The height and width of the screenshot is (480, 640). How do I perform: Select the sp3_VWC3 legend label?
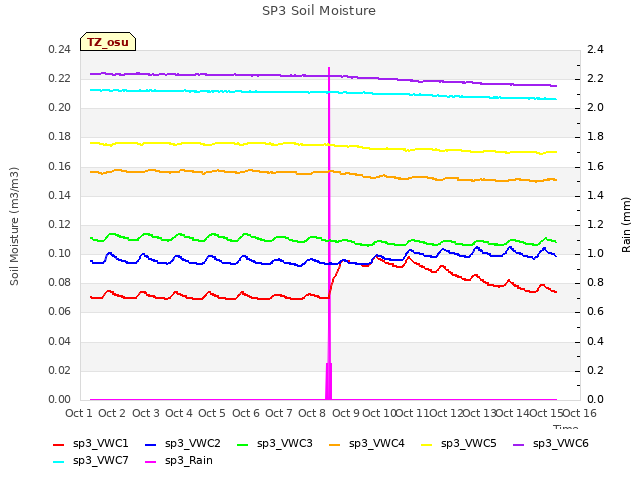pos(284,443)
